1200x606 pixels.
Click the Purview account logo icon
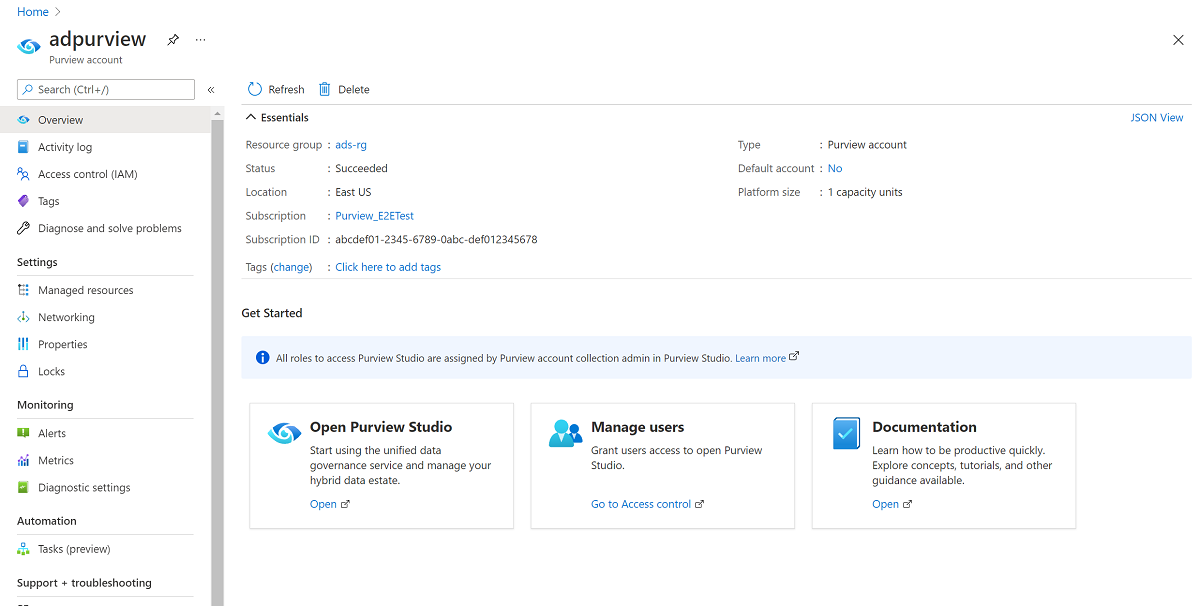(31, 46)
